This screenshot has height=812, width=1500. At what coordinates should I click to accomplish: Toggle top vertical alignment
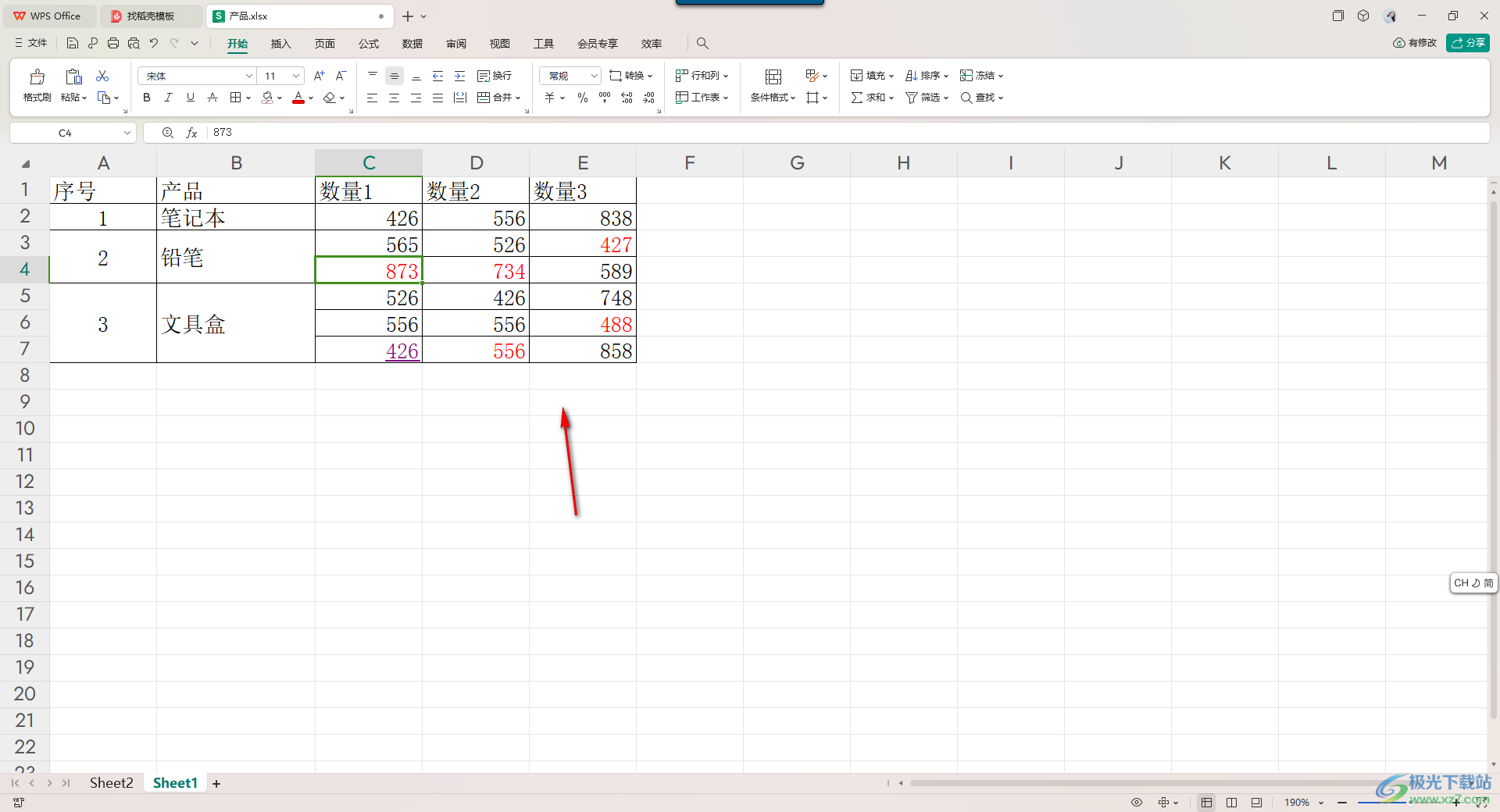pyautogui.click(x=373, y=76)
